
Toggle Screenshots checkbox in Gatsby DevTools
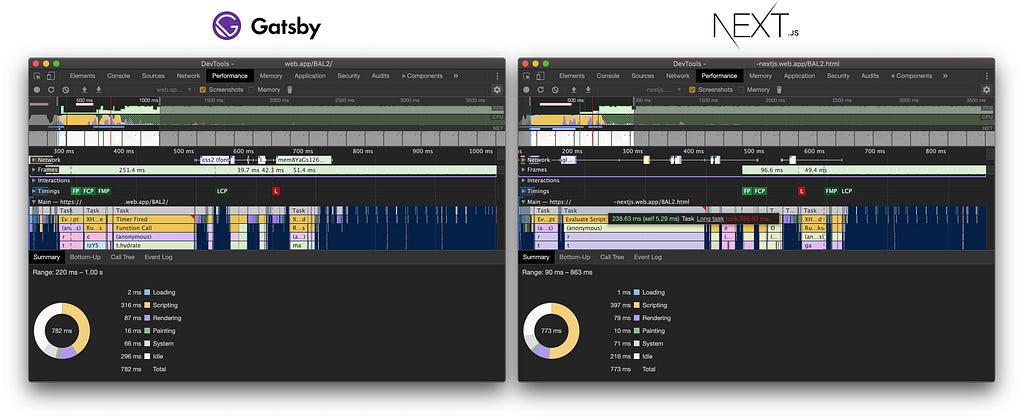pyautogui.click(x=203, y=89)
